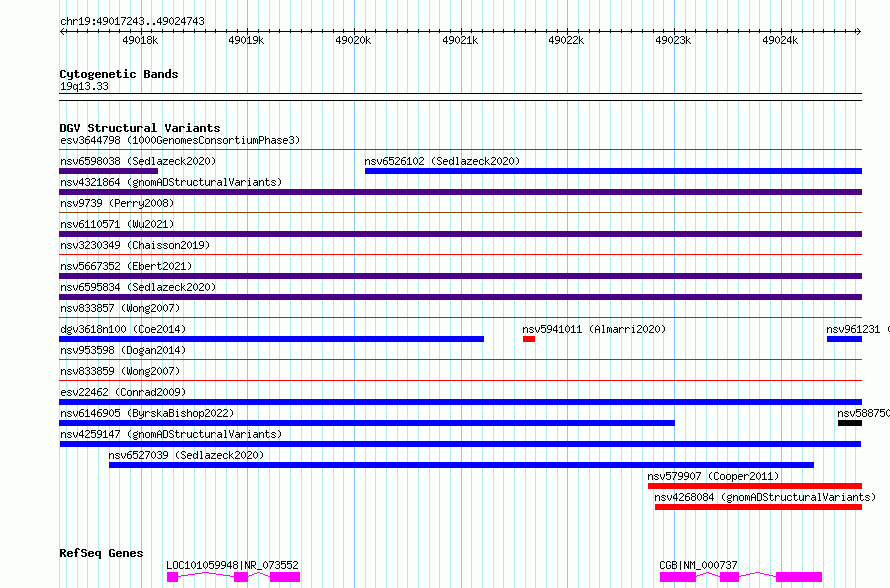Click the small red nsv5941011 Almarri2020 bar
890x588 pixels.
pos(529,339)
